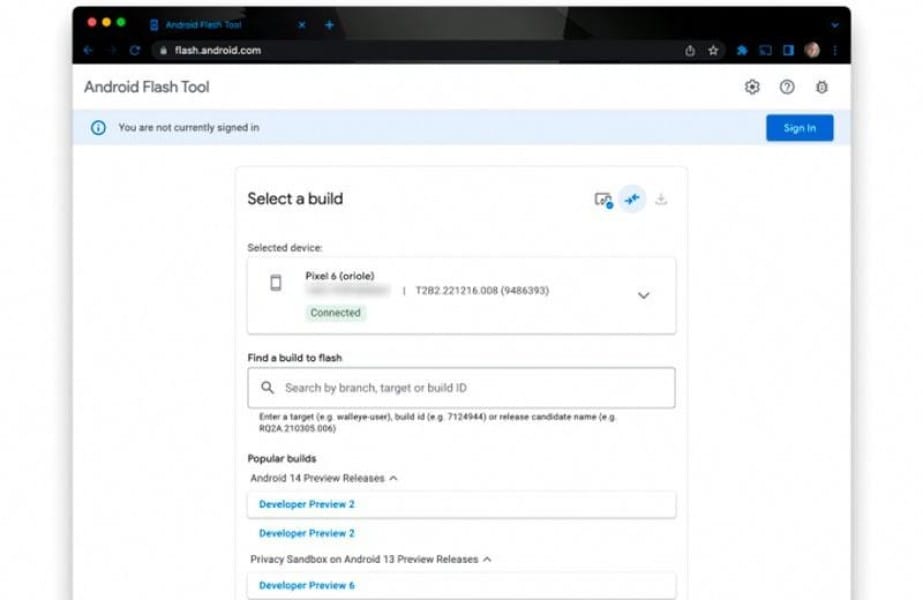Click the blue arrows icon in build card
The height and width of the screenshot is (600, 923).
click(x=632, y=199)
